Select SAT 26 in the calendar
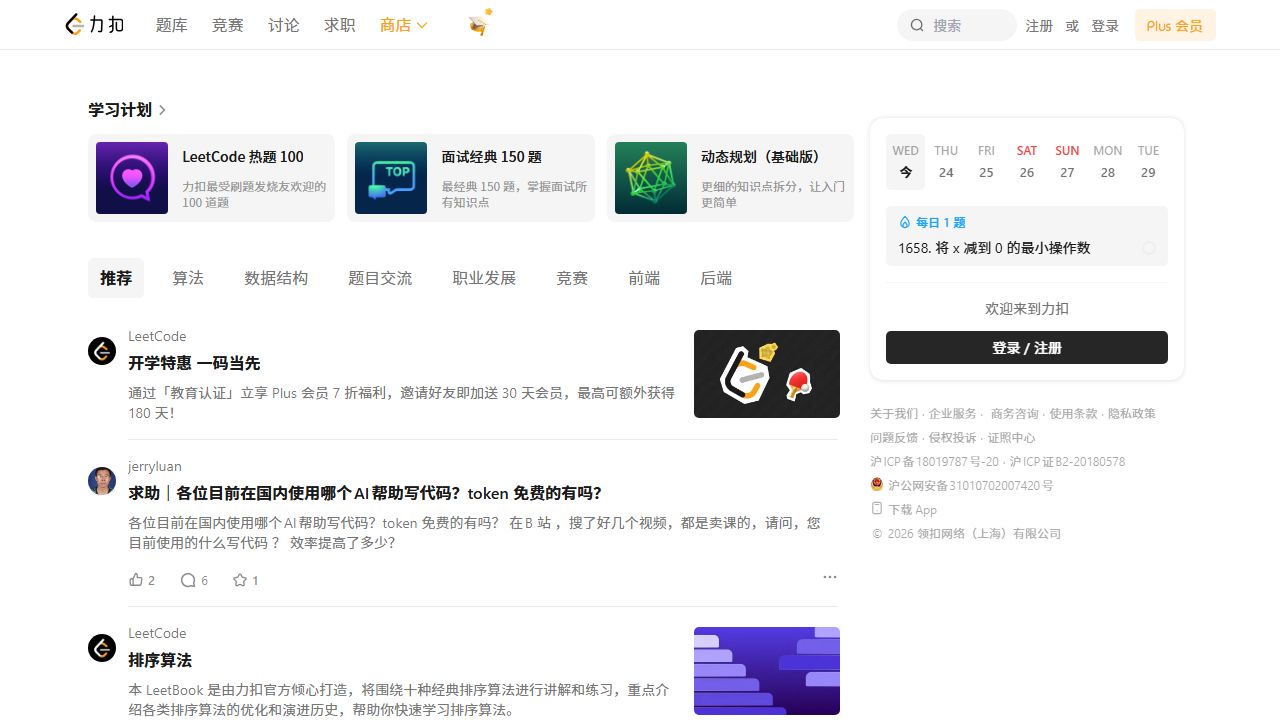Screen dimensions: 1280x720 tap(1027, 161)
